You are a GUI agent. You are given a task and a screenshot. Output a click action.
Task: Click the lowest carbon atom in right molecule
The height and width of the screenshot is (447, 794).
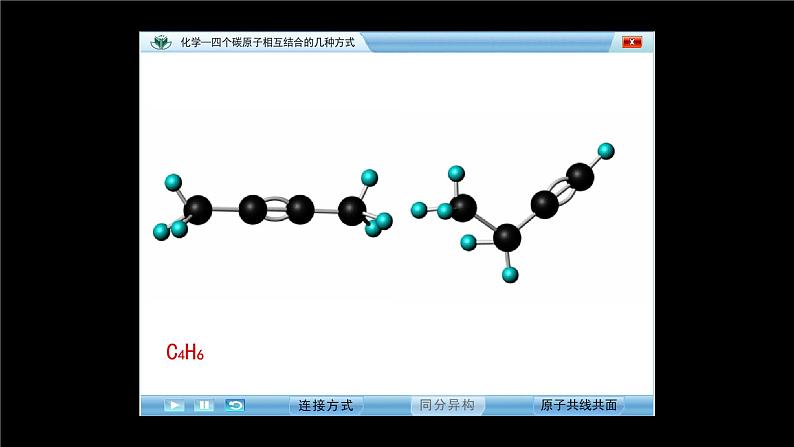[x=507, y=237]
